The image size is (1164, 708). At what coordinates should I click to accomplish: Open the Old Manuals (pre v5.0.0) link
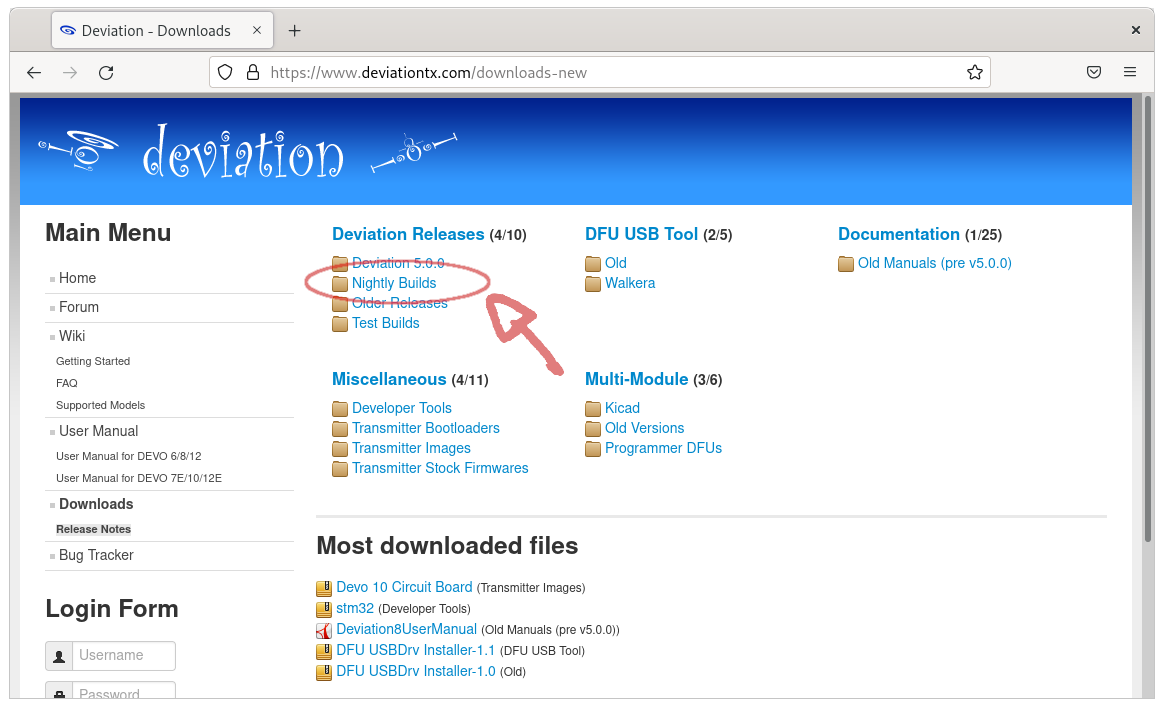tap(935, 263)
